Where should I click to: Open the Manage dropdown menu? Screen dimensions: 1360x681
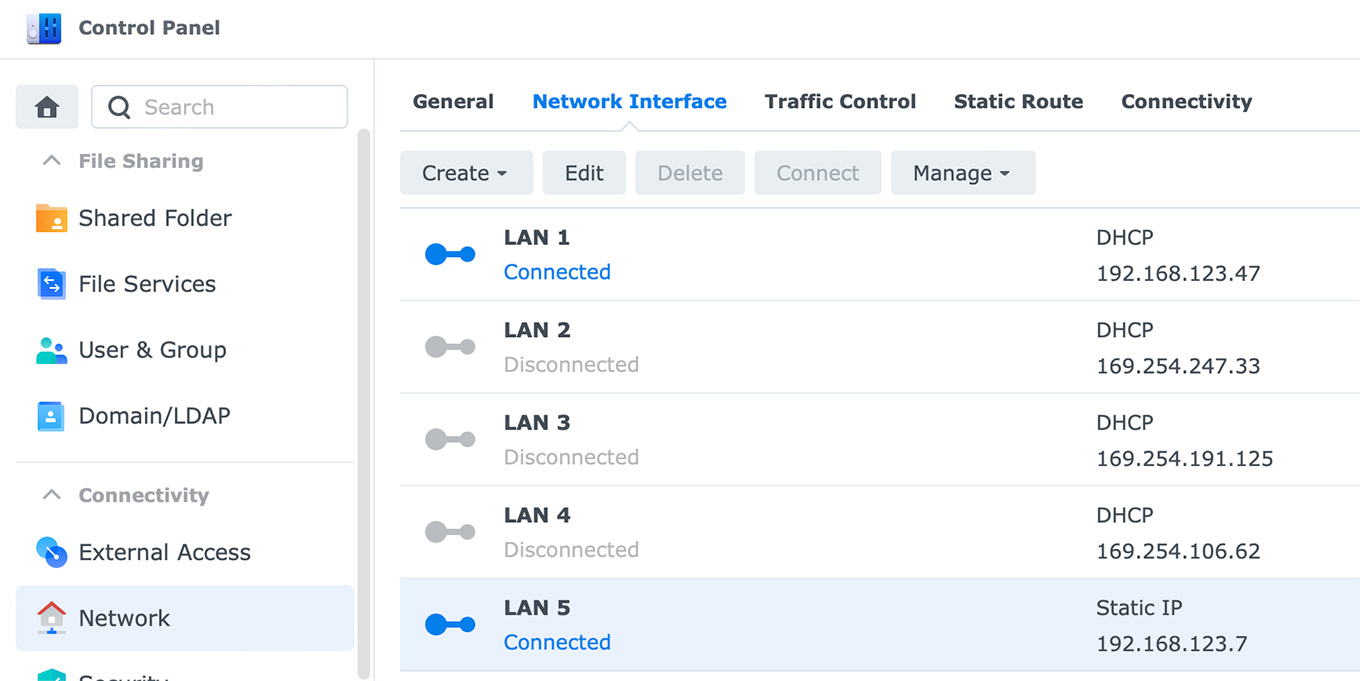(x=962, y=173)
